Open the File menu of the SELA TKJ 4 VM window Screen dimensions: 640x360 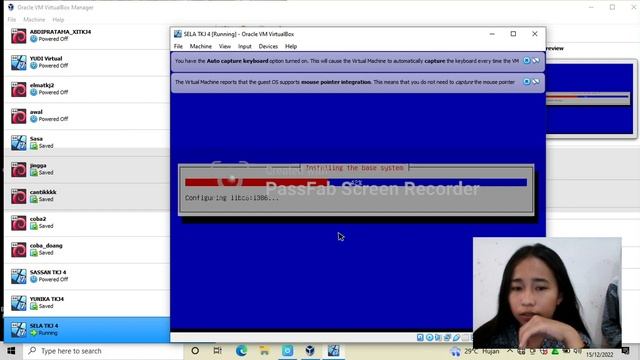coord(178,47)
